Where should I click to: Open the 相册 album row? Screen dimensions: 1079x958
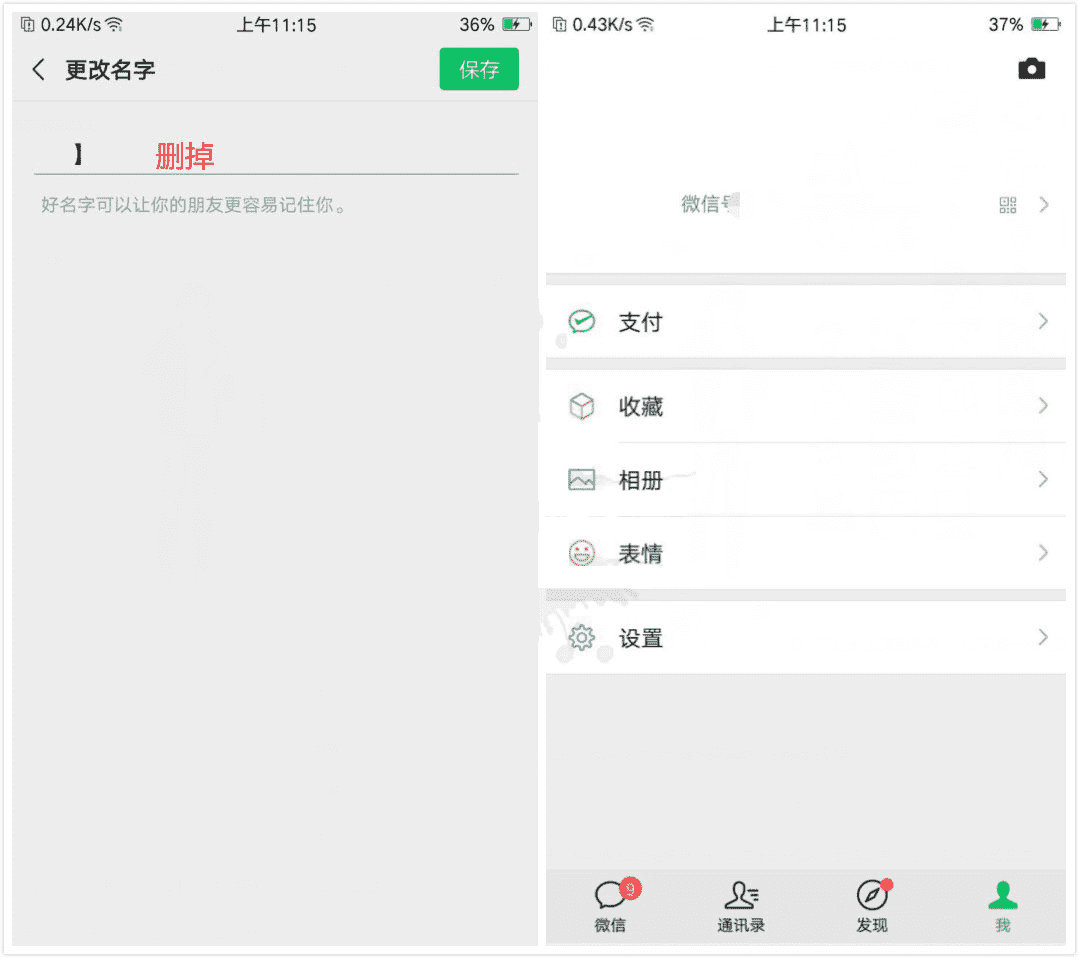806,480
